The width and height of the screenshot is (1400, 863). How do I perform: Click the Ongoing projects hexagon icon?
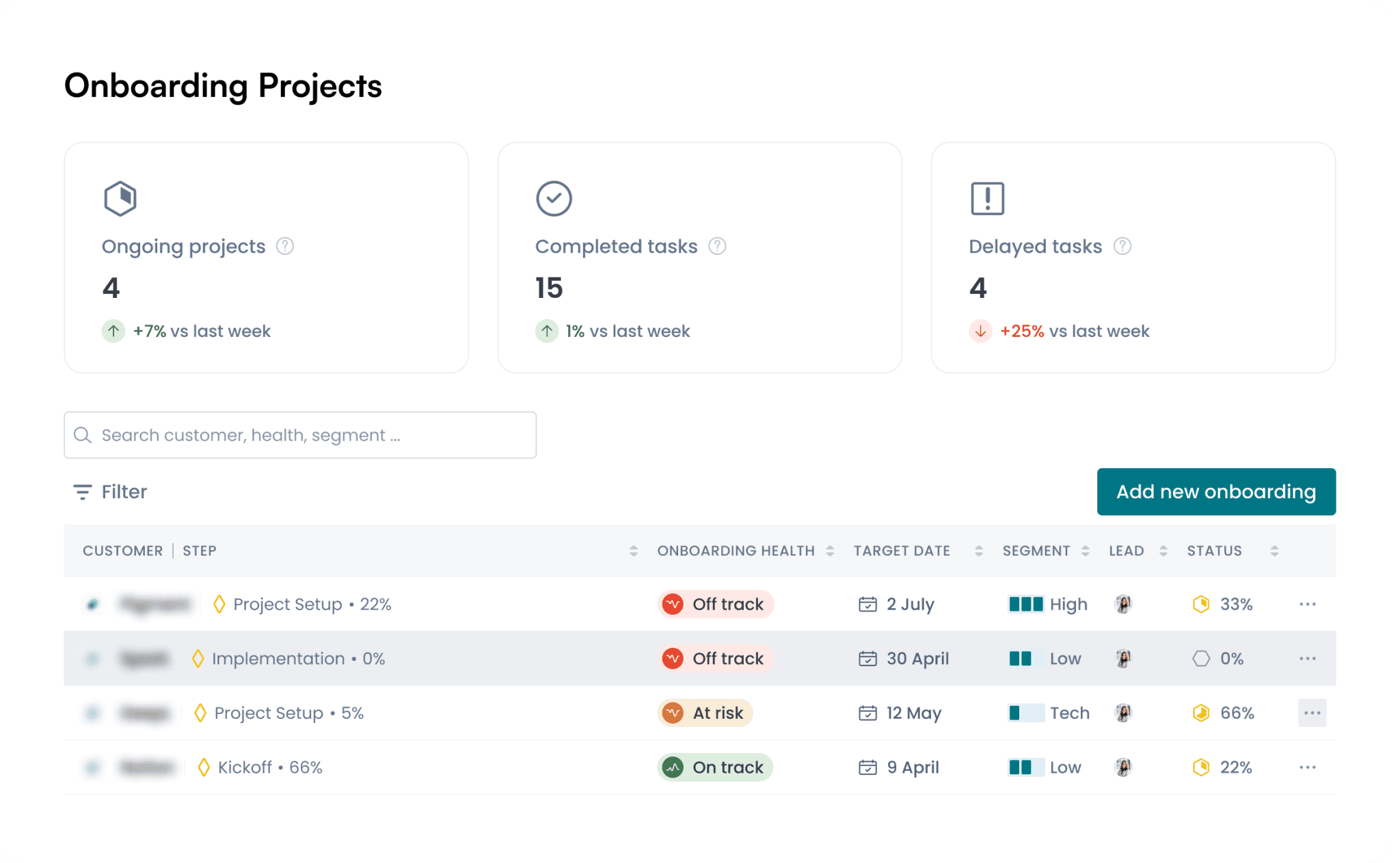point(120,199)
